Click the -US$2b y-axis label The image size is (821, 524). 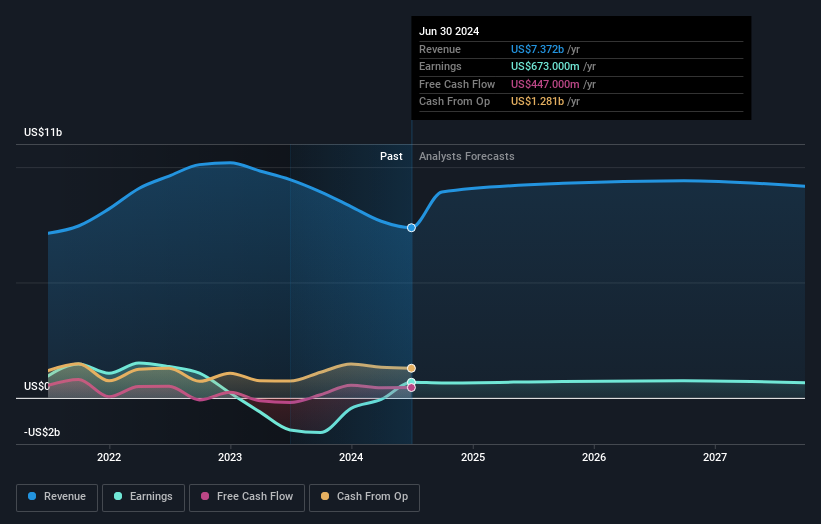click(x=42, y=432)
